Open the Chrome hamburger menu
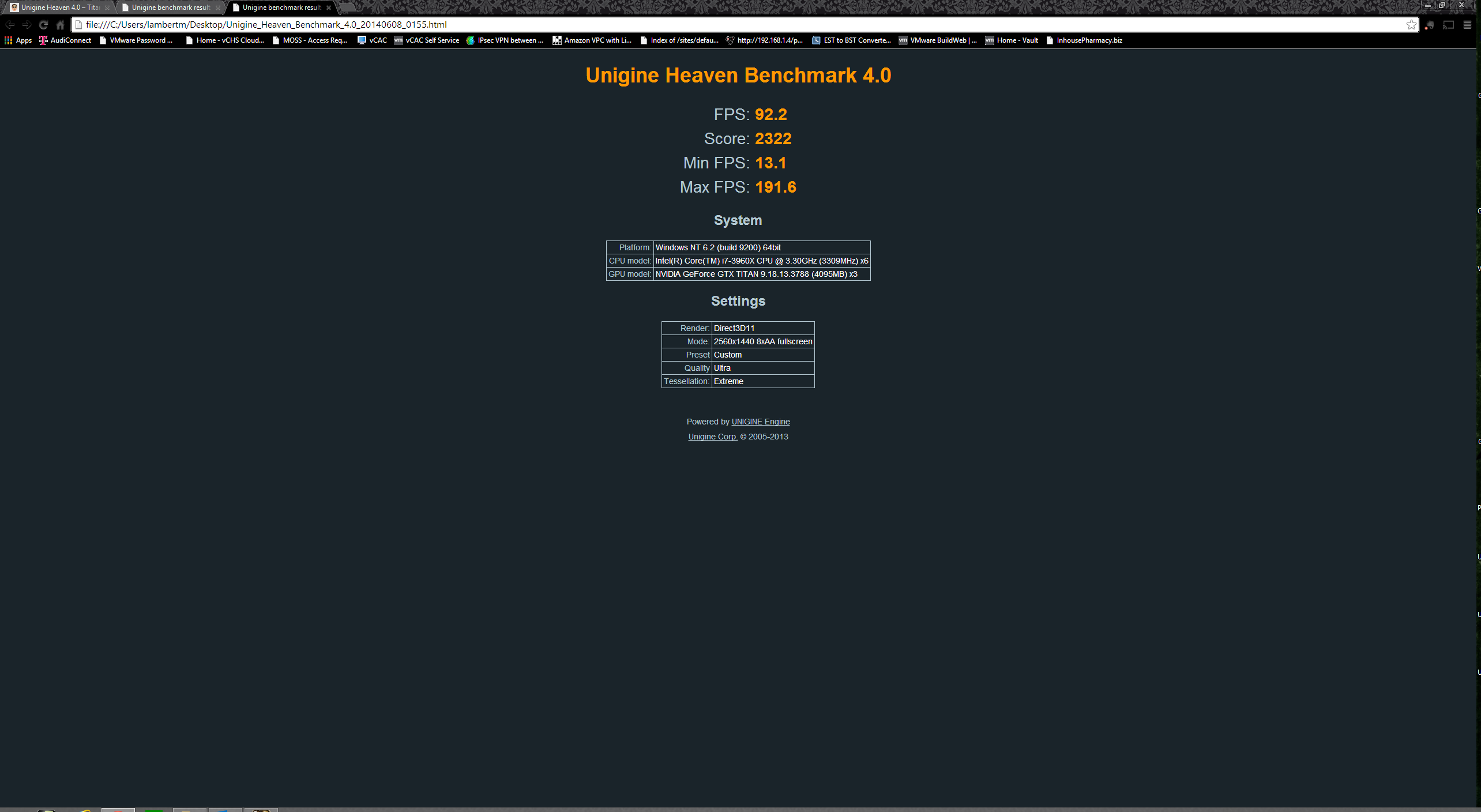Image resolution: width=1481 pixels, height=812 pixels. click(1467, 25)
